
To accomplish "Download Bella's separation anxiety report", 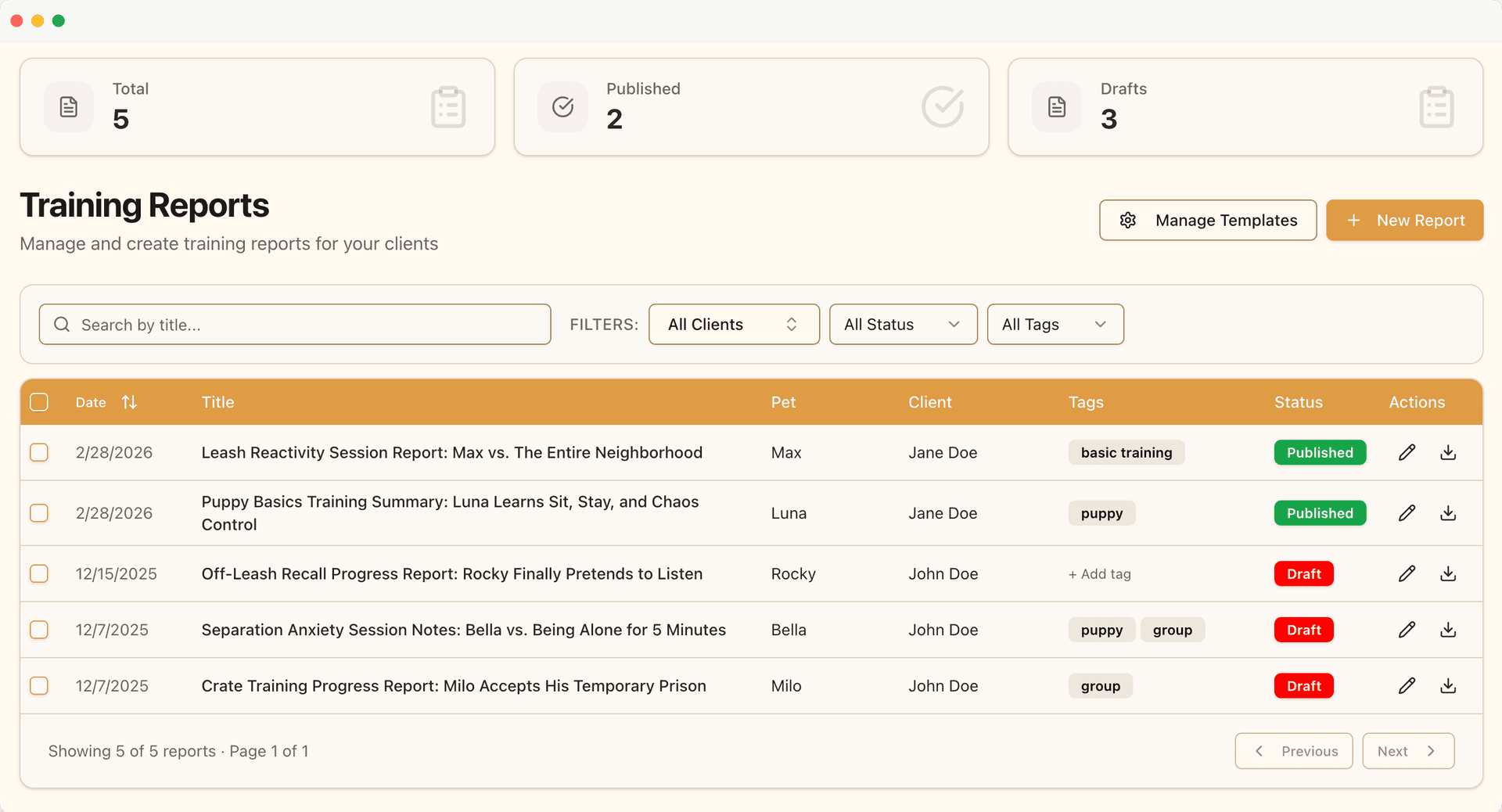I will pyautogui.click(x=1448, y=630).
